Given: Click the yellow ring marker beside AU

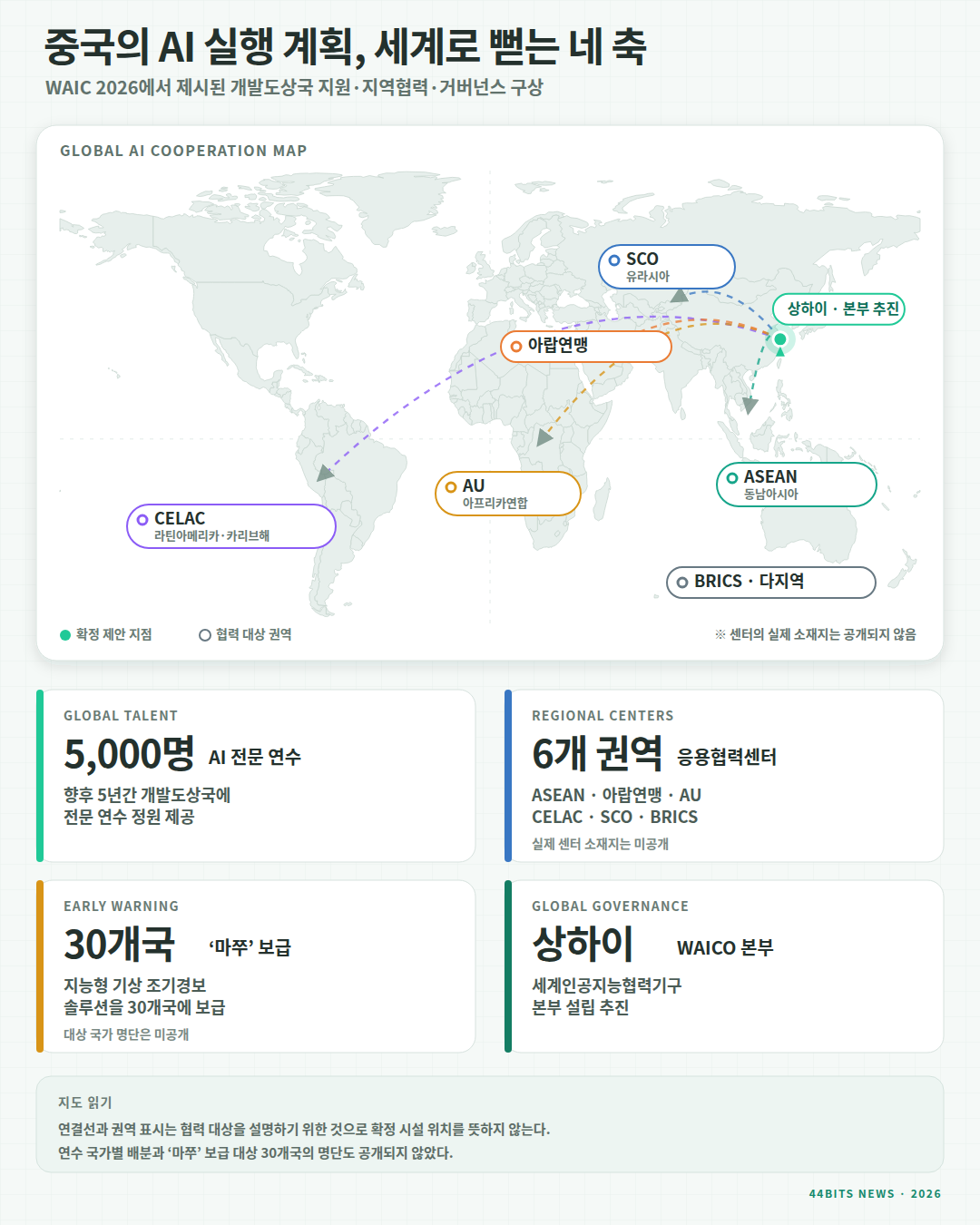Looking at the screenshot, I should pos(451,487).
